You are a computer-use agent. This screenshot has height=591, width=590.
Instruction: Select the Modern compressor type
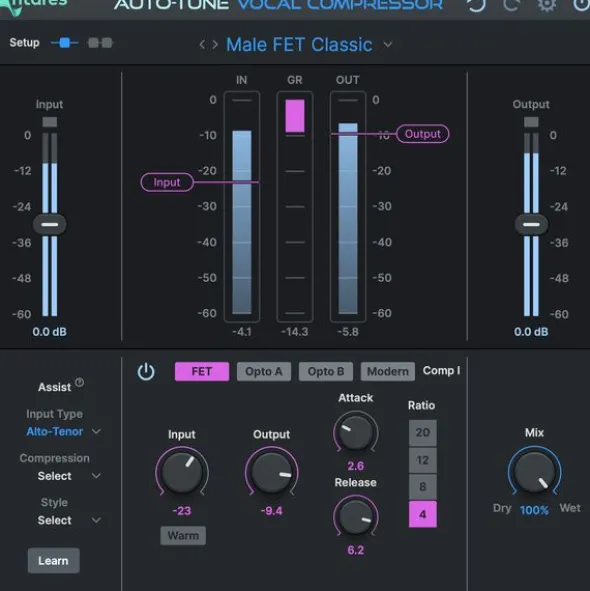click(x=388, y=372)
